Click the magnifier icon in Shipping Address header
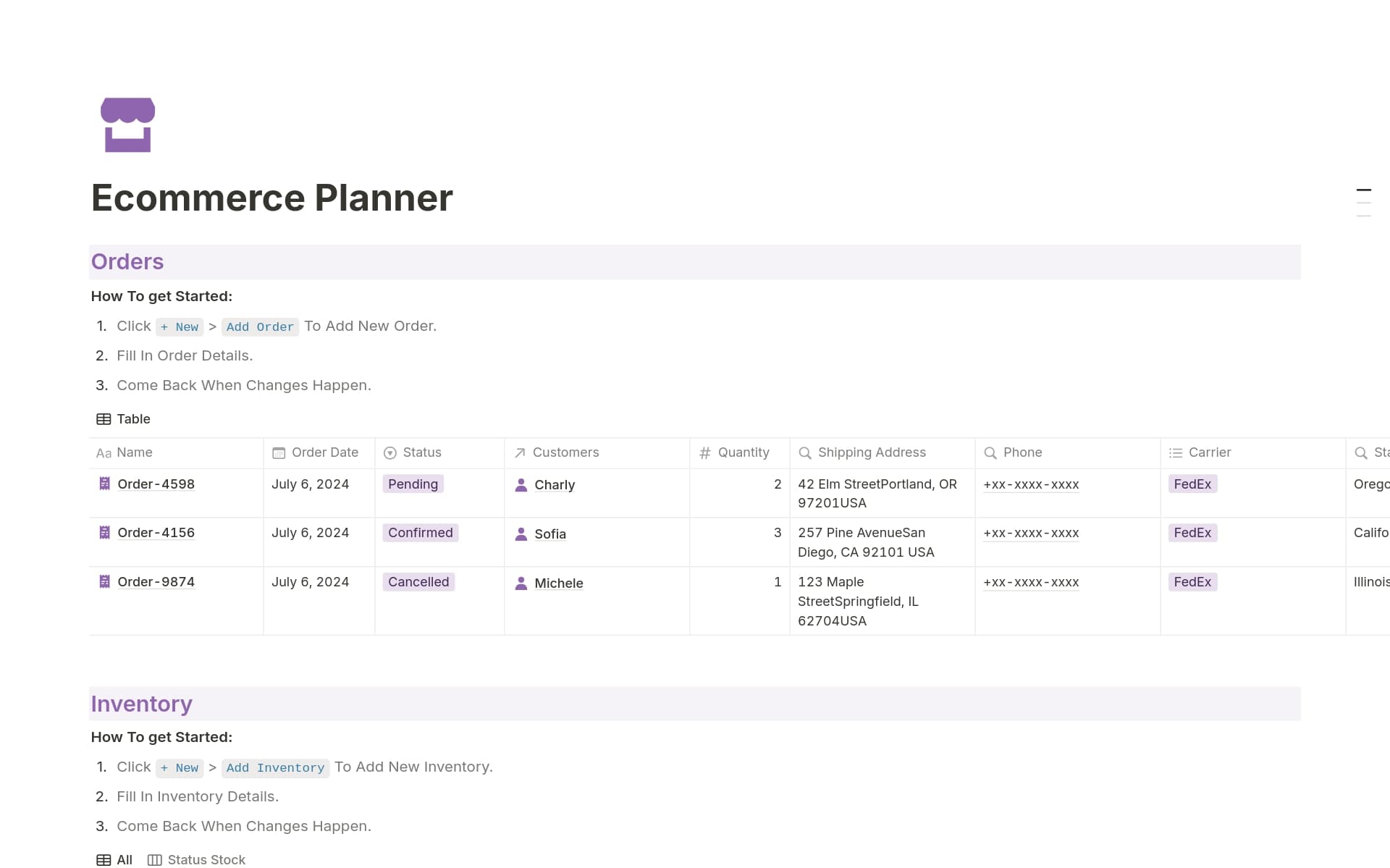 (806, 452)
